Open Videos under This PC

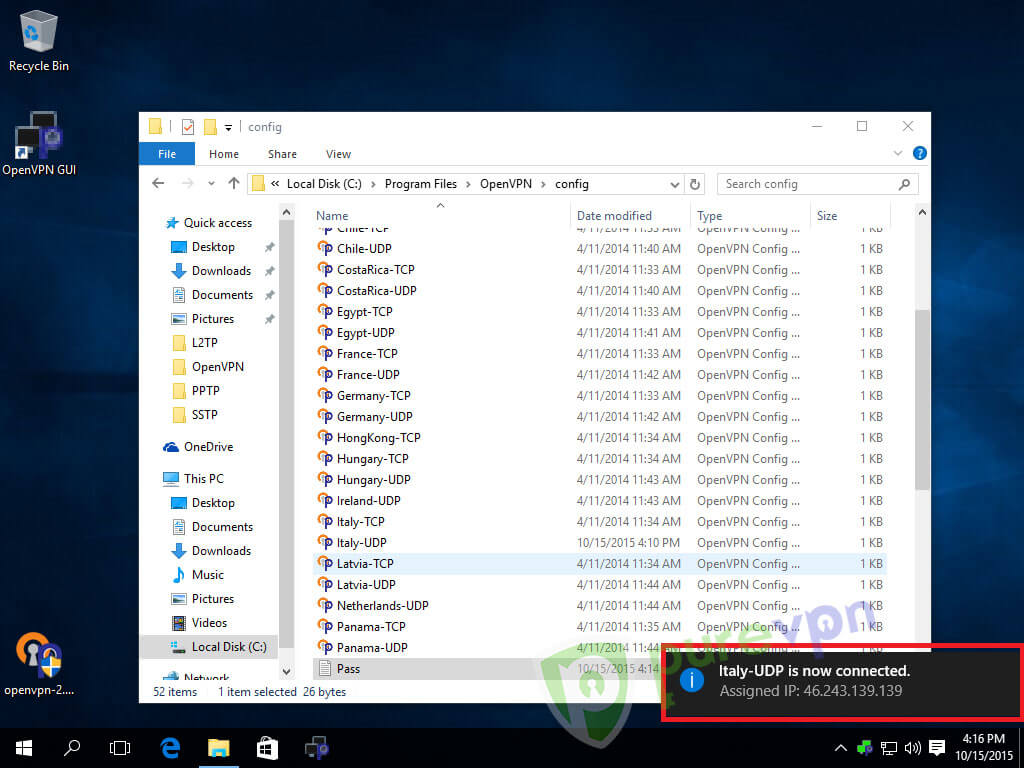click(209, 623)
